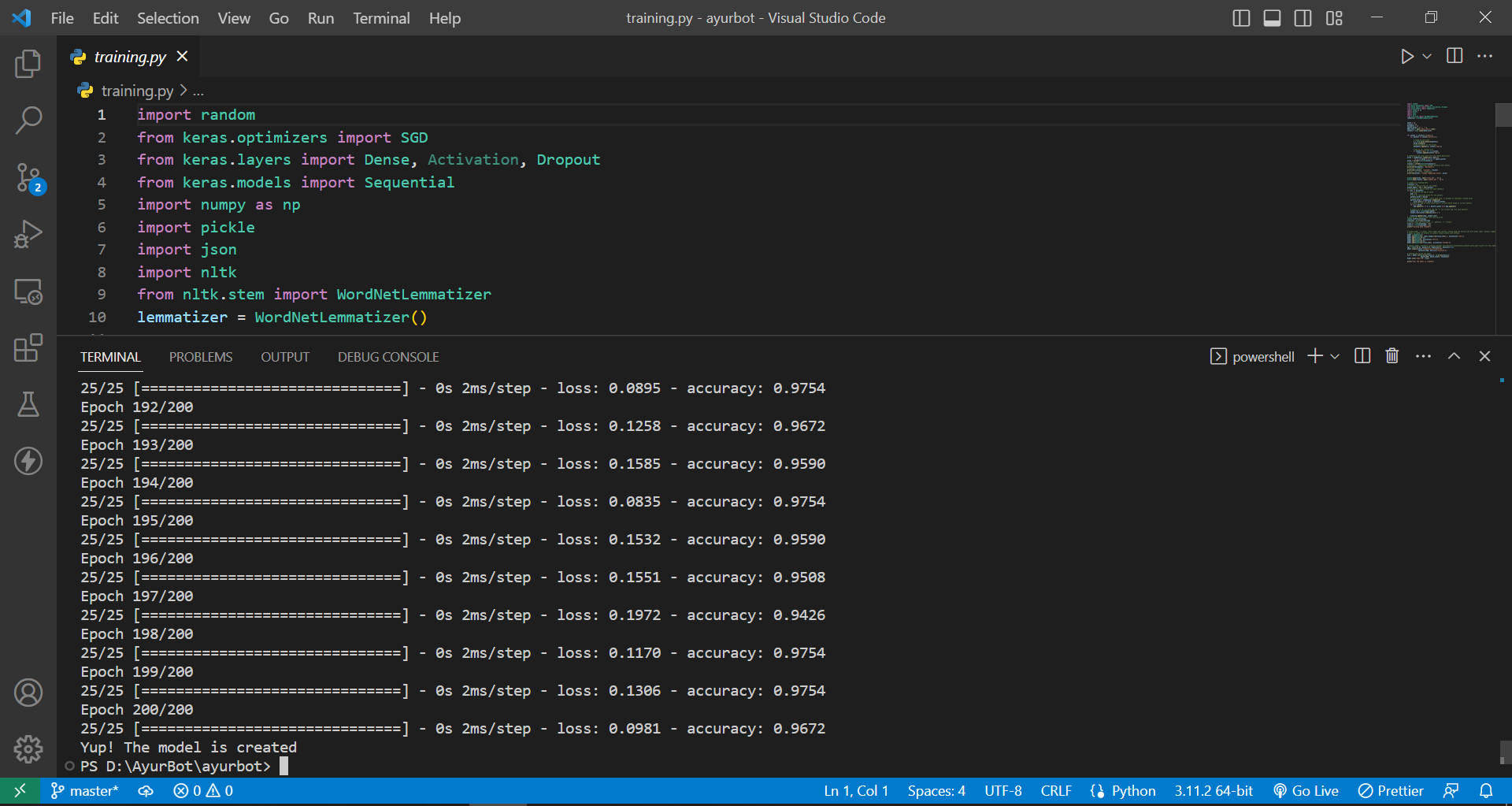Open the Extensions view
The image size is (1512, 806).
point(28,347)
